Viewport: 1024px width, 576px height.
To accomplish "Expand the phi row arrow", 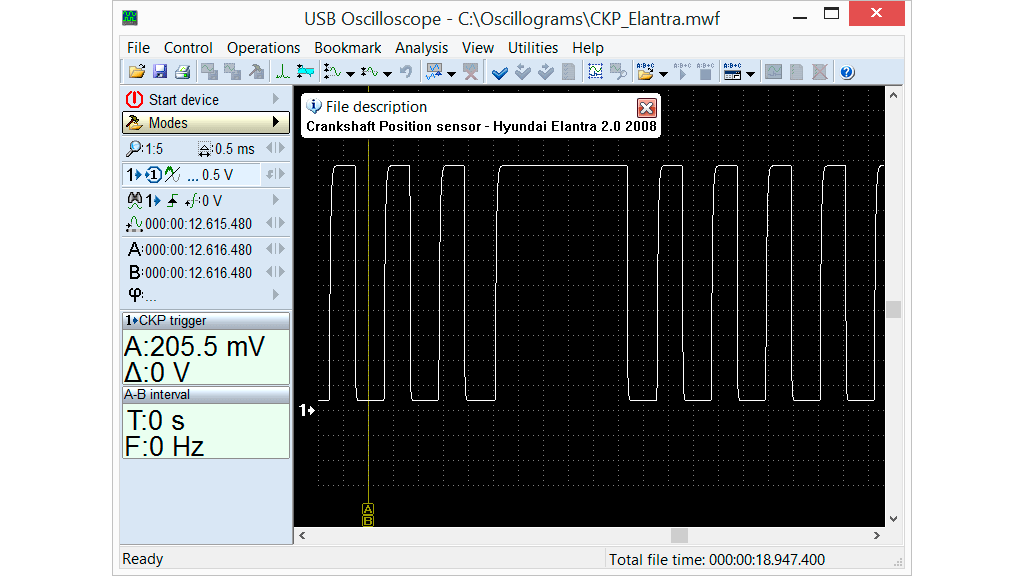I will click(276, 295).
